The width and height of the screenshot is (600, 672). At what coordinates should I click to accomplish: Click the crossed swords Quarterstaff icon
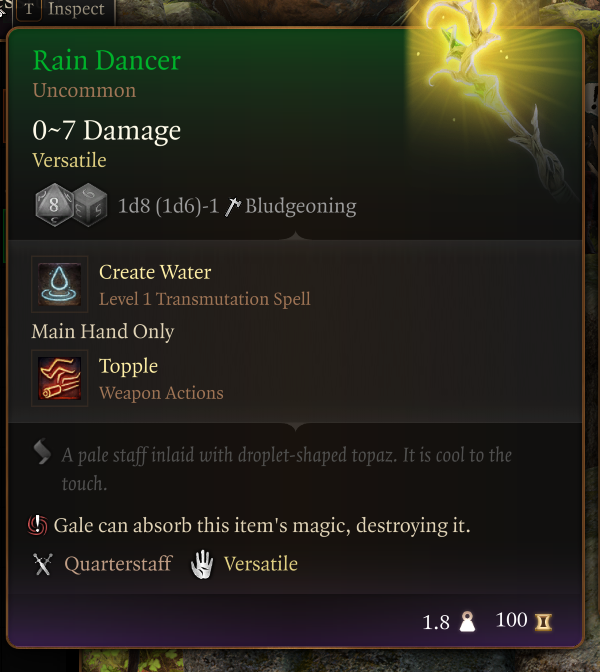(43, 564)
